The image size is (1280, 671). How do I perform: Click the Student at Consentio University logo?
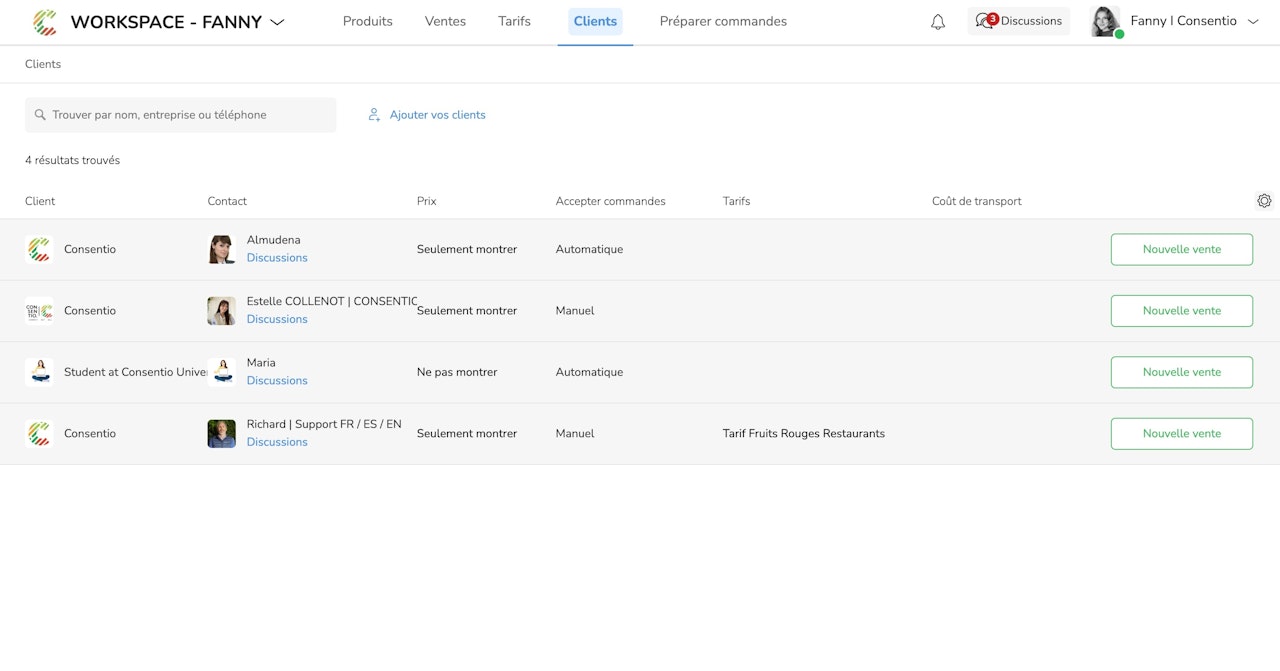click(39, 372)
